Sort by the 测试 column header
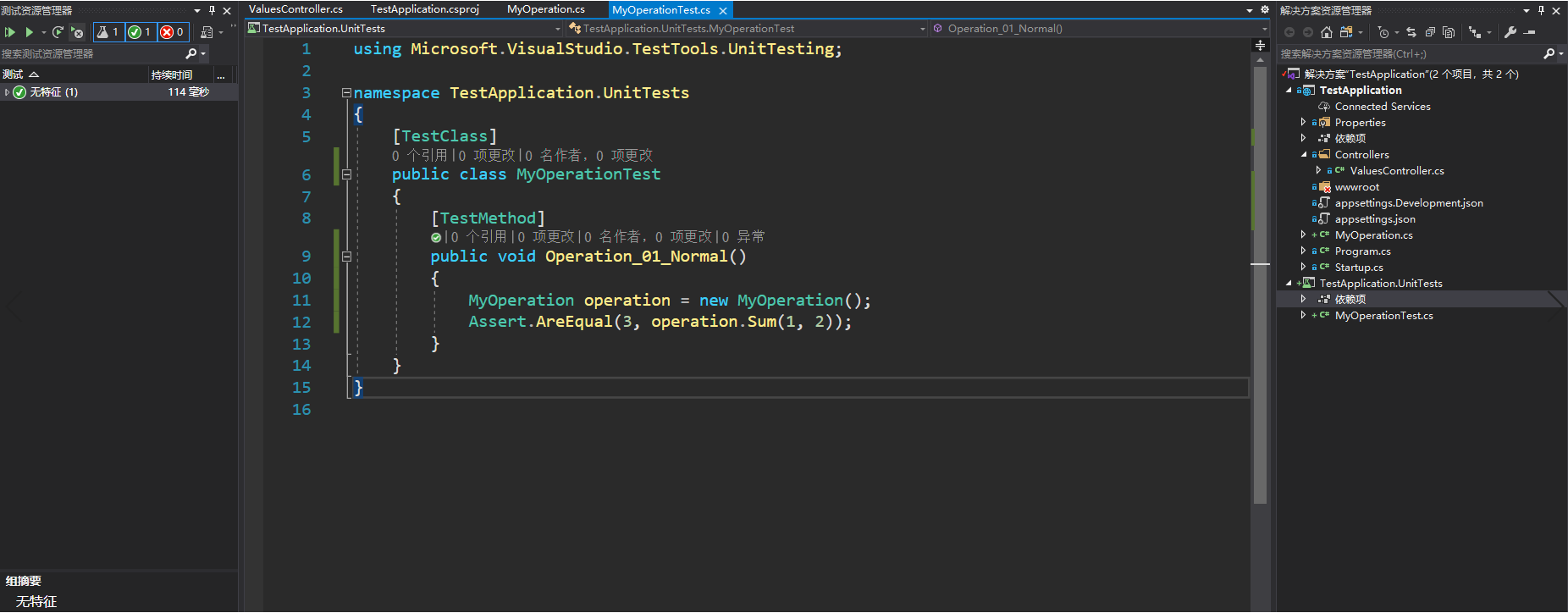This screenshot has width=1568, height=613. 75,75
